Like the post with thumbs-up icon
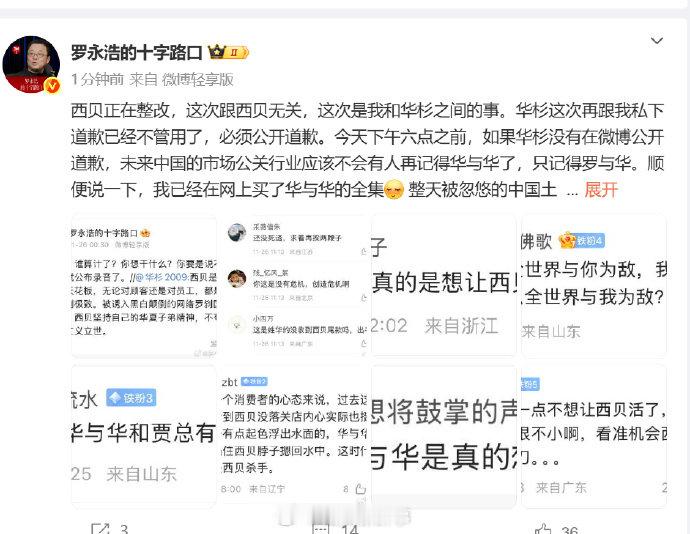 (543, 529)
